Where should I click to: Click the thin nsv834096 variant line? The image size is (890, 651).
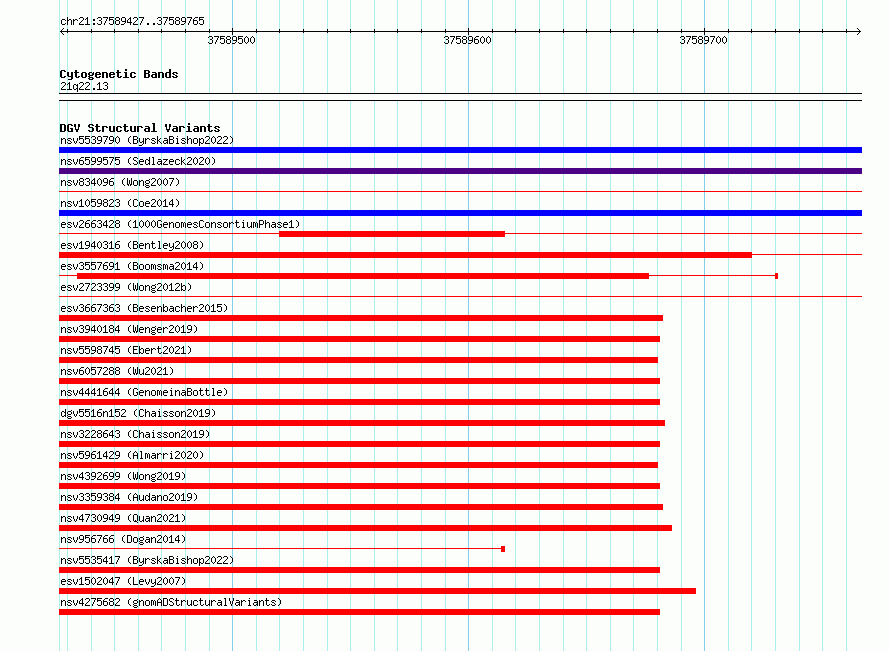(460, 192)
